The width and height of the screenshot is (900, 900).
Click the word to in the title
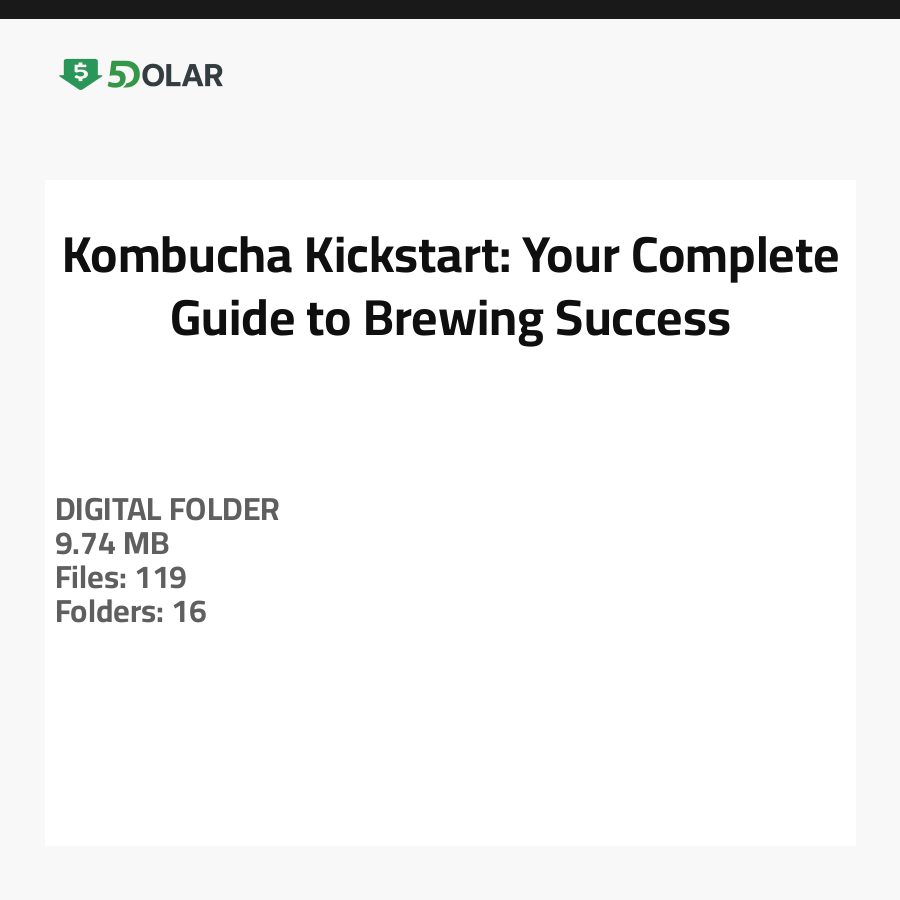tap(329, 318)
